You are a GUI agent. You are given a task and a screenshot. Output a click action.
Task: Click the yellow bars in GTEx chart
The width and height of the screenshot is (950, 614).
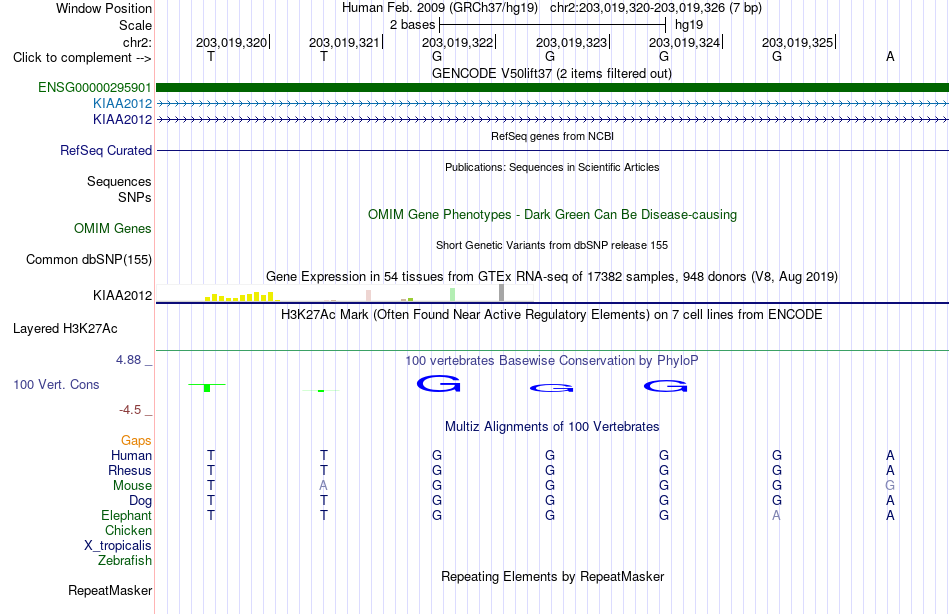coord(241,297)
